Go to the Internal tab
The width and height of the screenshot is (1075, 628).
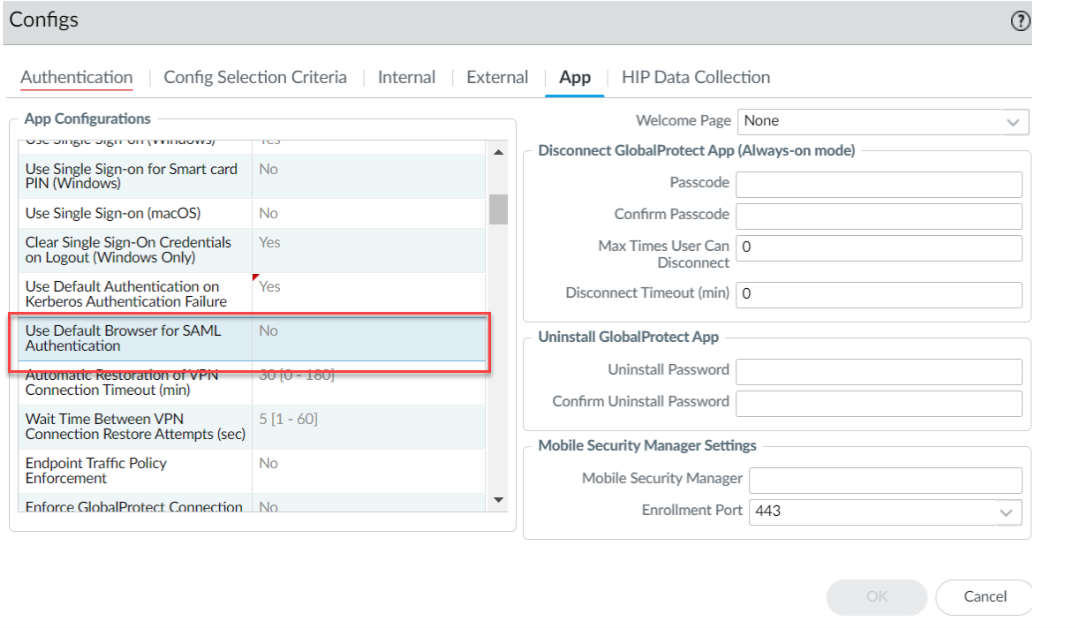coord(406,77)
